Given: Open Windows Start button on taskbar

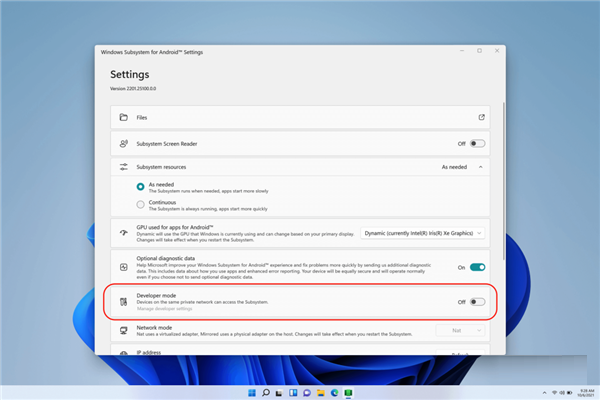Looking at the screenshot, I should coord(252,393).
